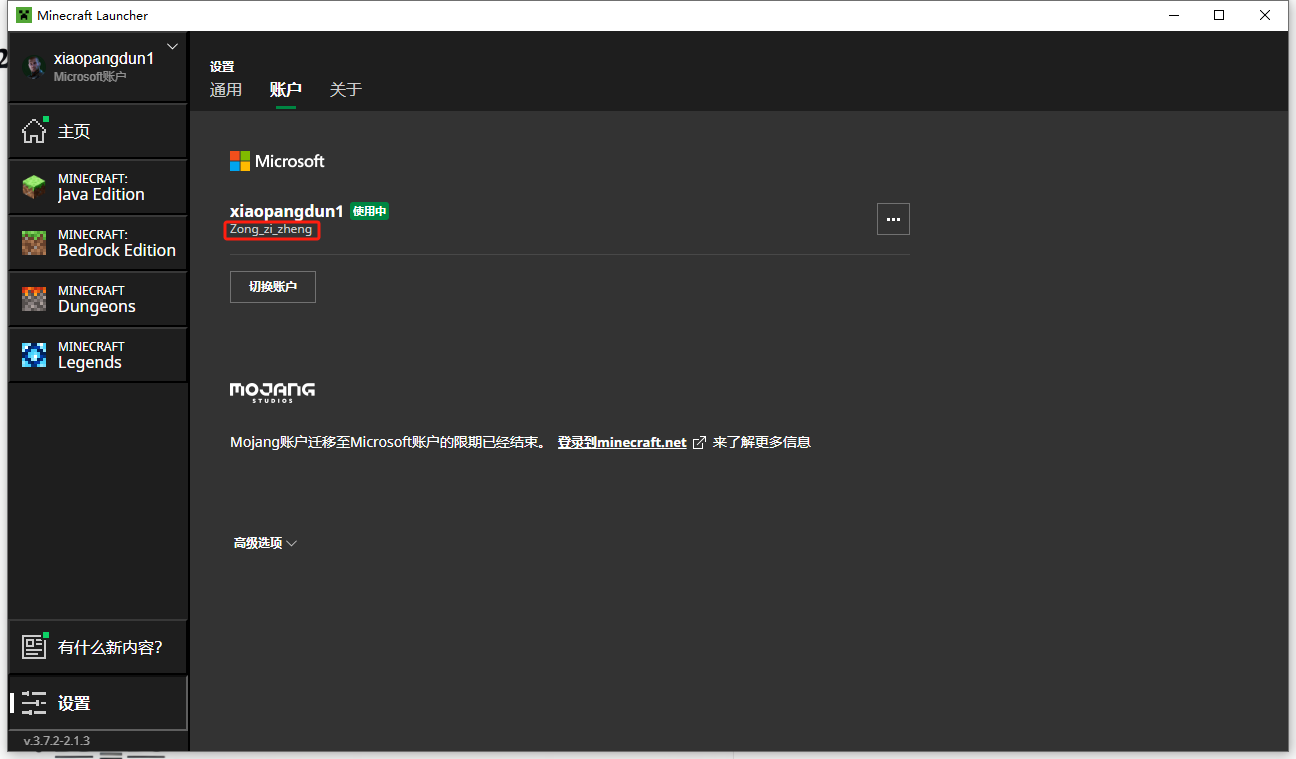
Task: Click the version number v.3.7.2-2.1.3
Action: [57, 741]
